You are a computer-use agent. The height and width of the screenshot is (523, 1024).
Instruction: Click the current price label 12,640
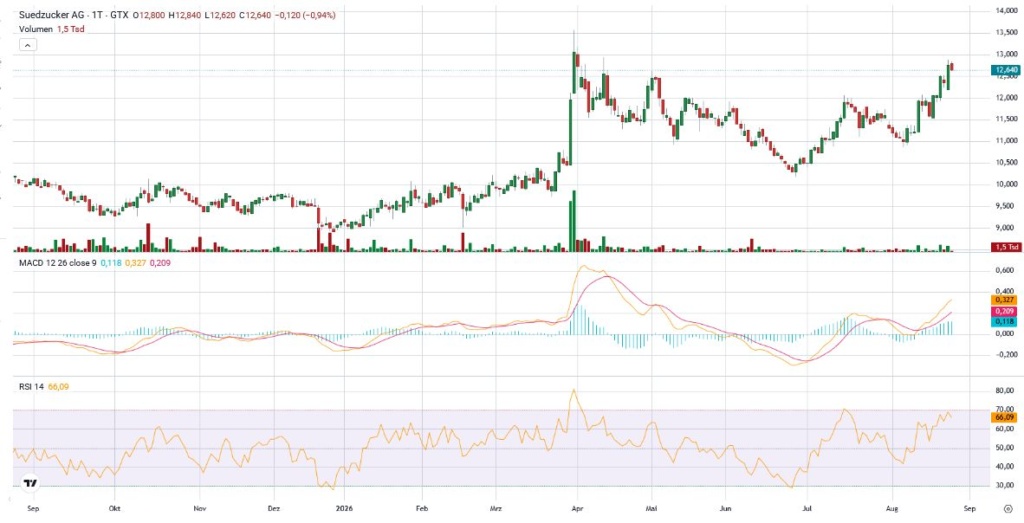[x=1005, y=70]
